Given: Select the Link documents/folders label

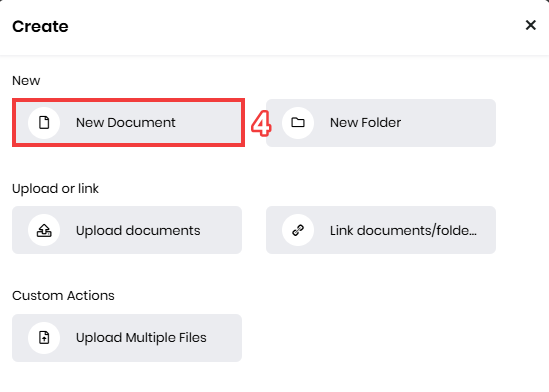Looking at the screenshot, I should pyautogui.click(x=403, y=231).
